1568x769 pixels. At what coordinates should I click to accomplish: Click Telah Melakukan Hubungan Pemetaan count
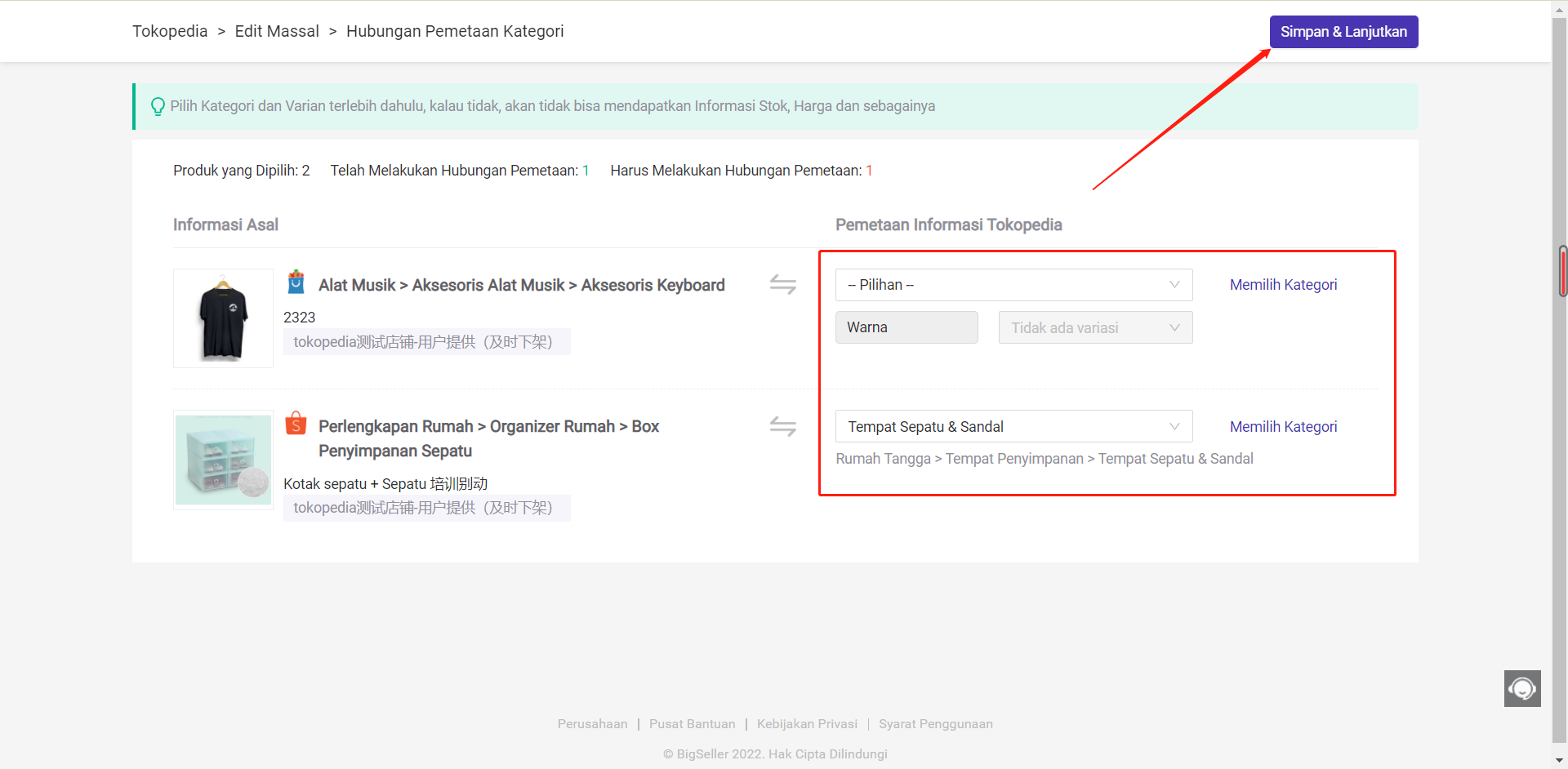coord(460,171)
